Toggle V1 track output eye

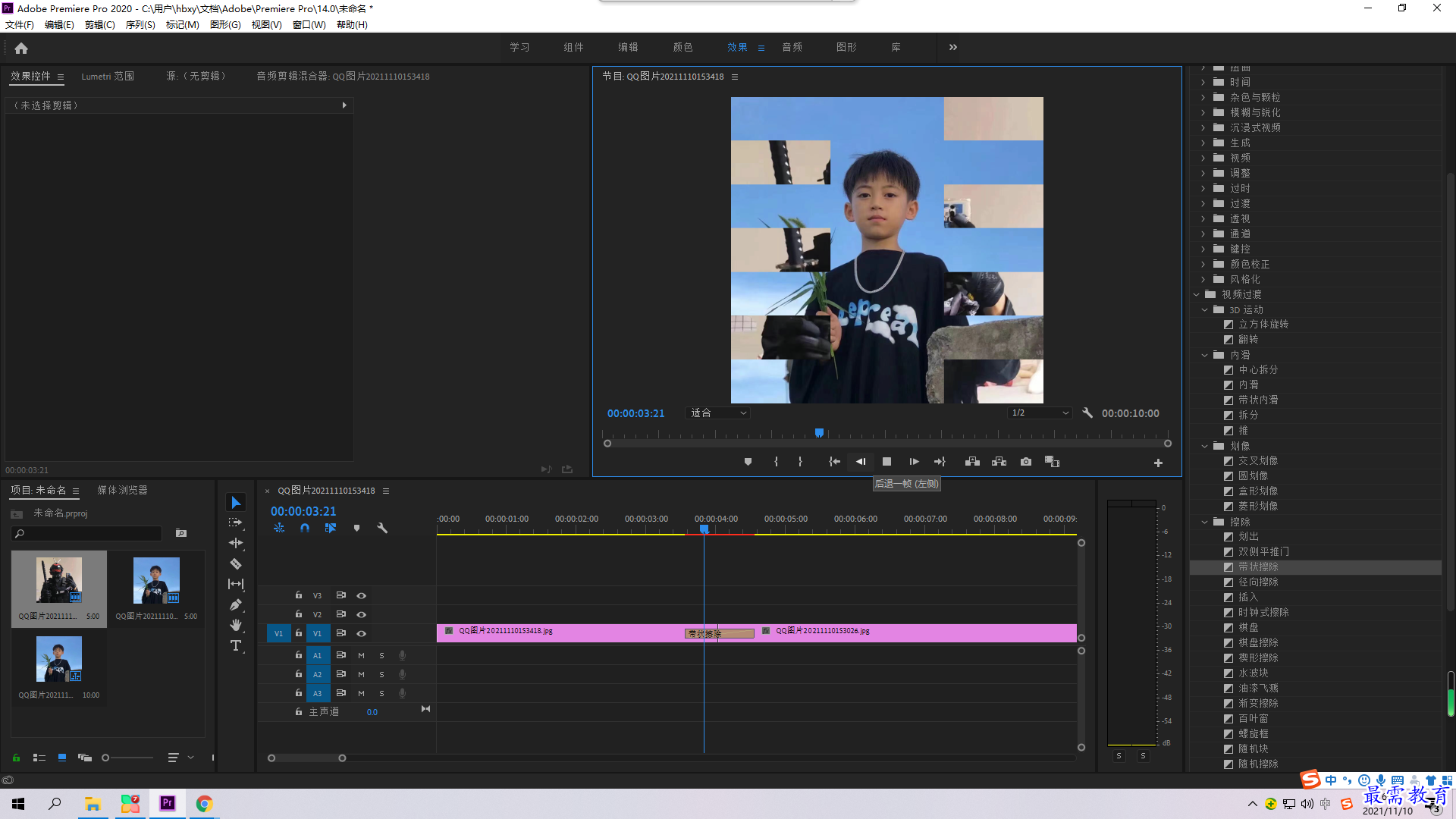(362, 633)
